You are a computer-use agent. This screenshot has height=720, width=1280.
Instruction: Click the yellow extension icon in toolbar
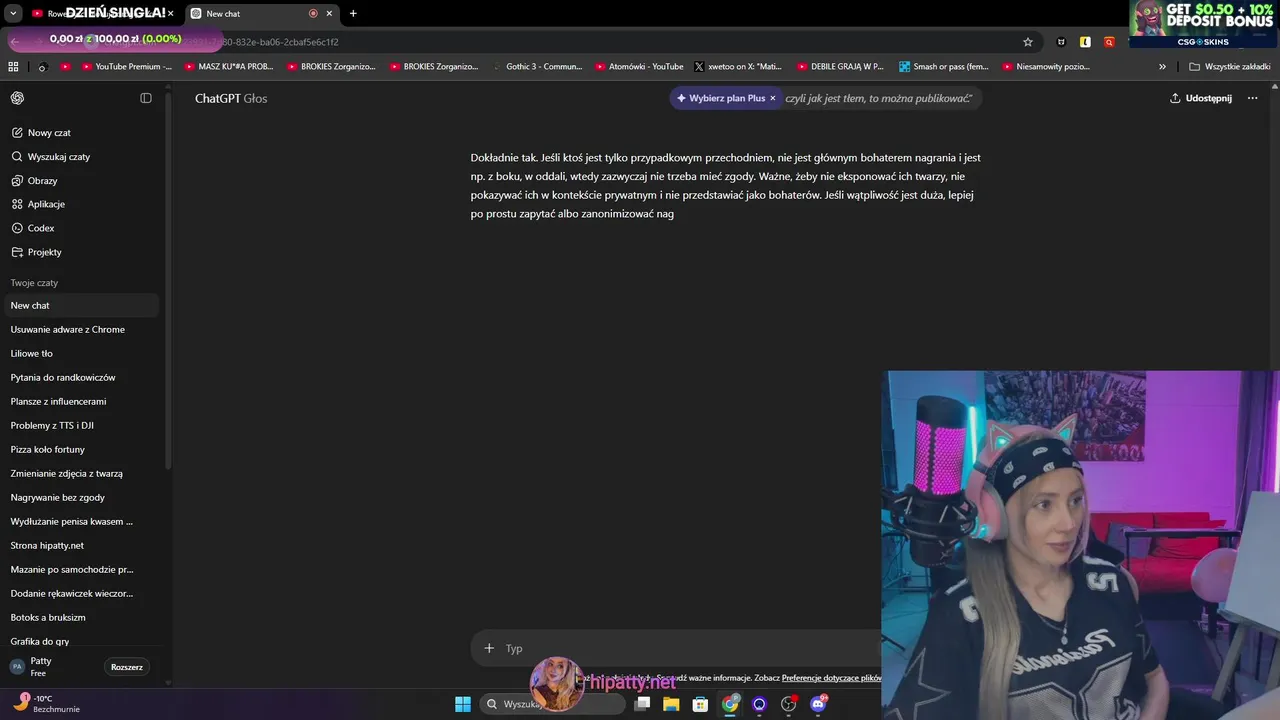pyautogui.click(x=1085, y=42)
